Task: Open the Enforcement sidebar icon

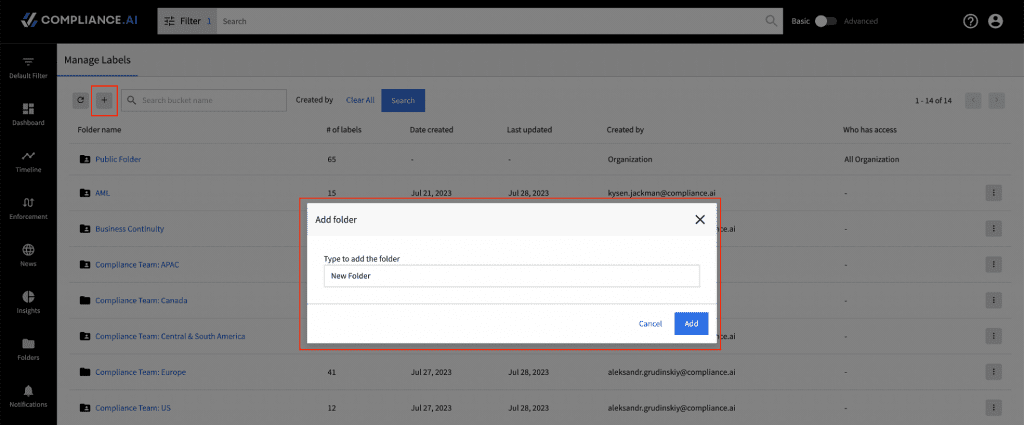Action: tap(28, 202)
